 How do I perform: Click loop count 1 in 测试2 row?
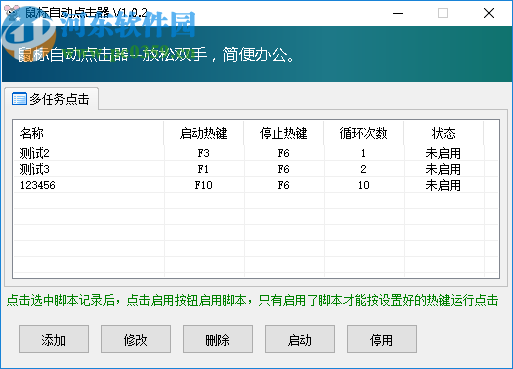[363, 153]
